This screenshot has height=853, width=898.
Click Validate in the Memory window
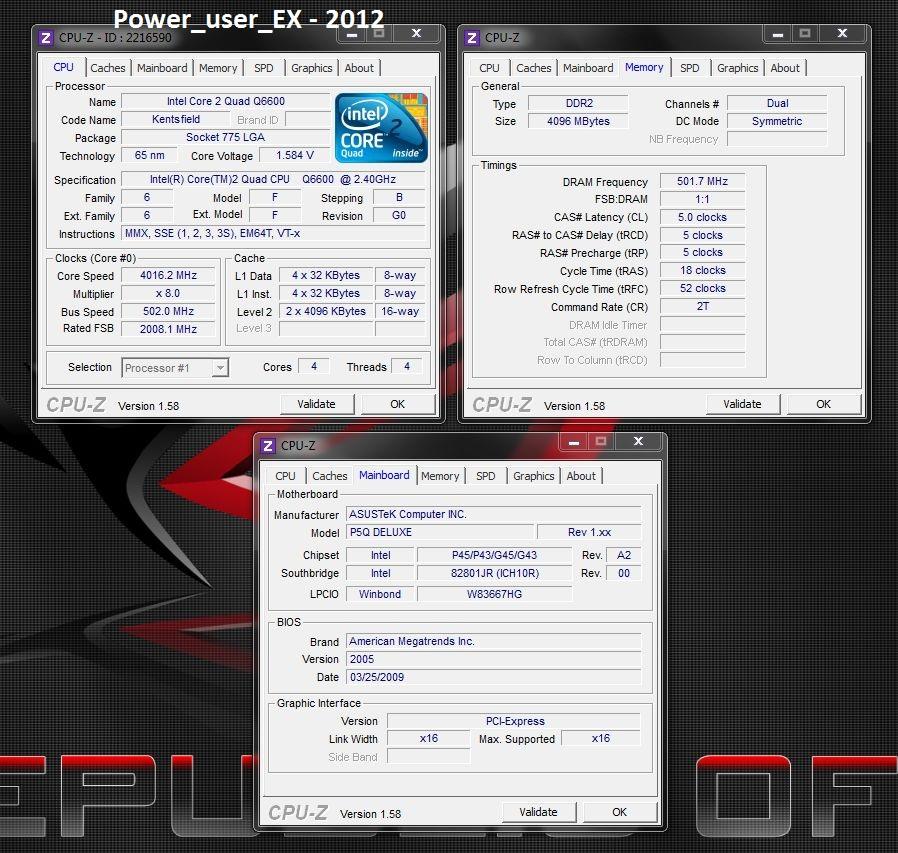pyautogui.click(x=743, y=404)
